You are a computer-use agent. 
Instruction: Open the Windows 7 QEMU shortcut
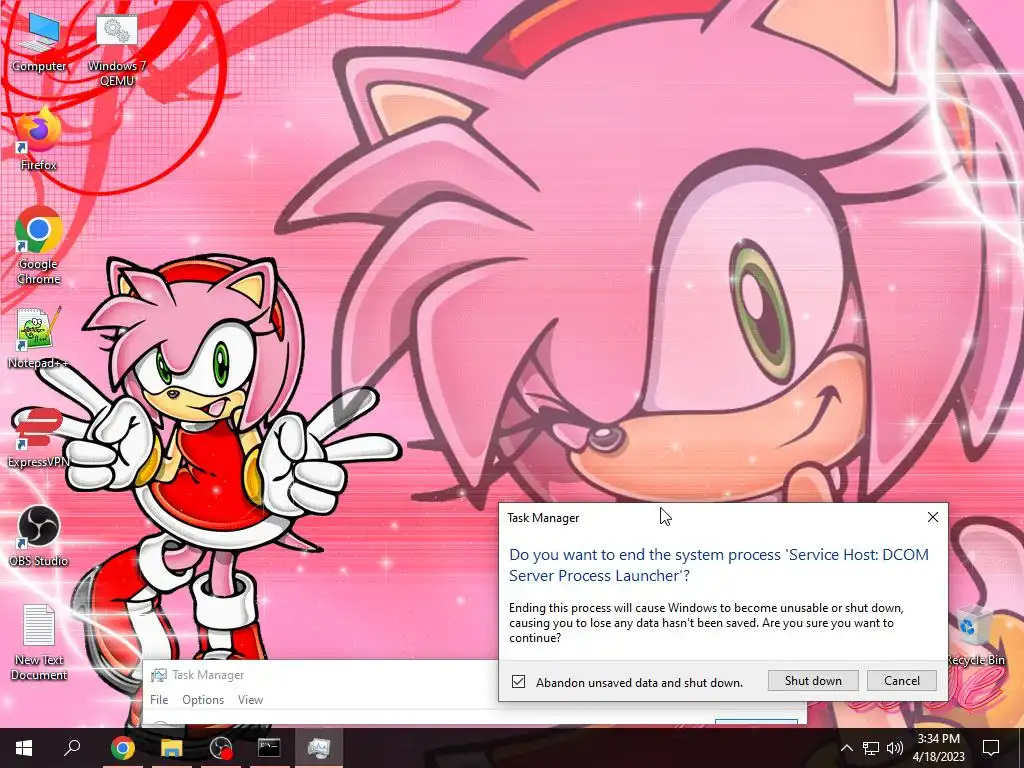pyautogui.click(x=117, y=50)
